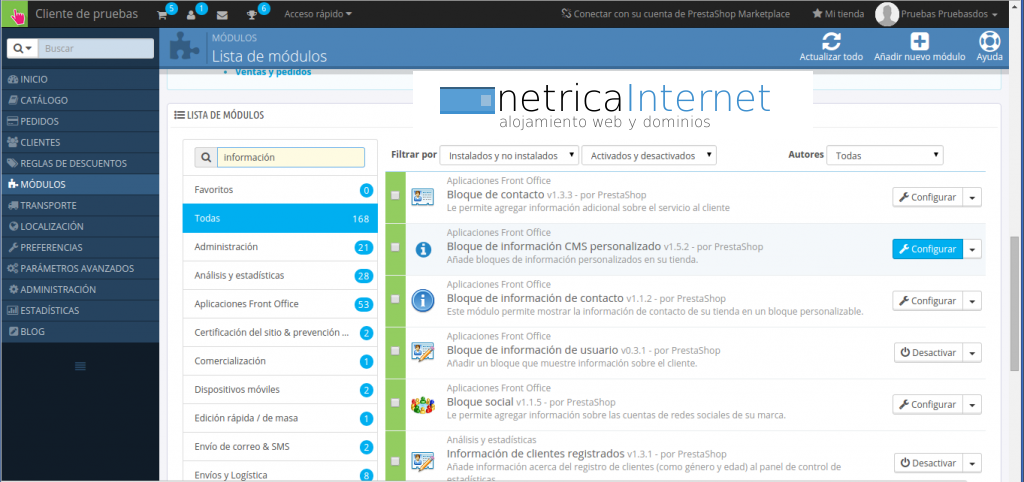Open the messages envelope icon
This screenshot has height=482, width=1024.
pyautogui.click(x=222, y=15)
